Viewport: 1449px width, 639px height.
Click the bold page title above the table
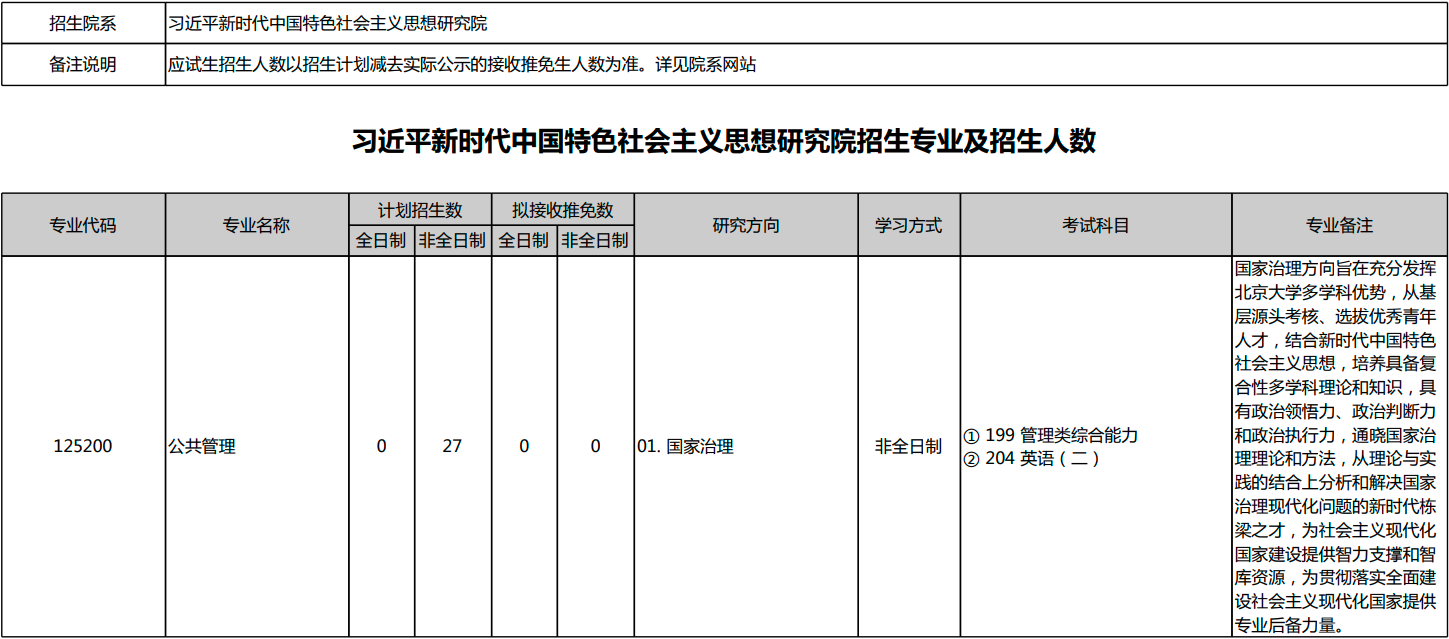coord(724,142)
